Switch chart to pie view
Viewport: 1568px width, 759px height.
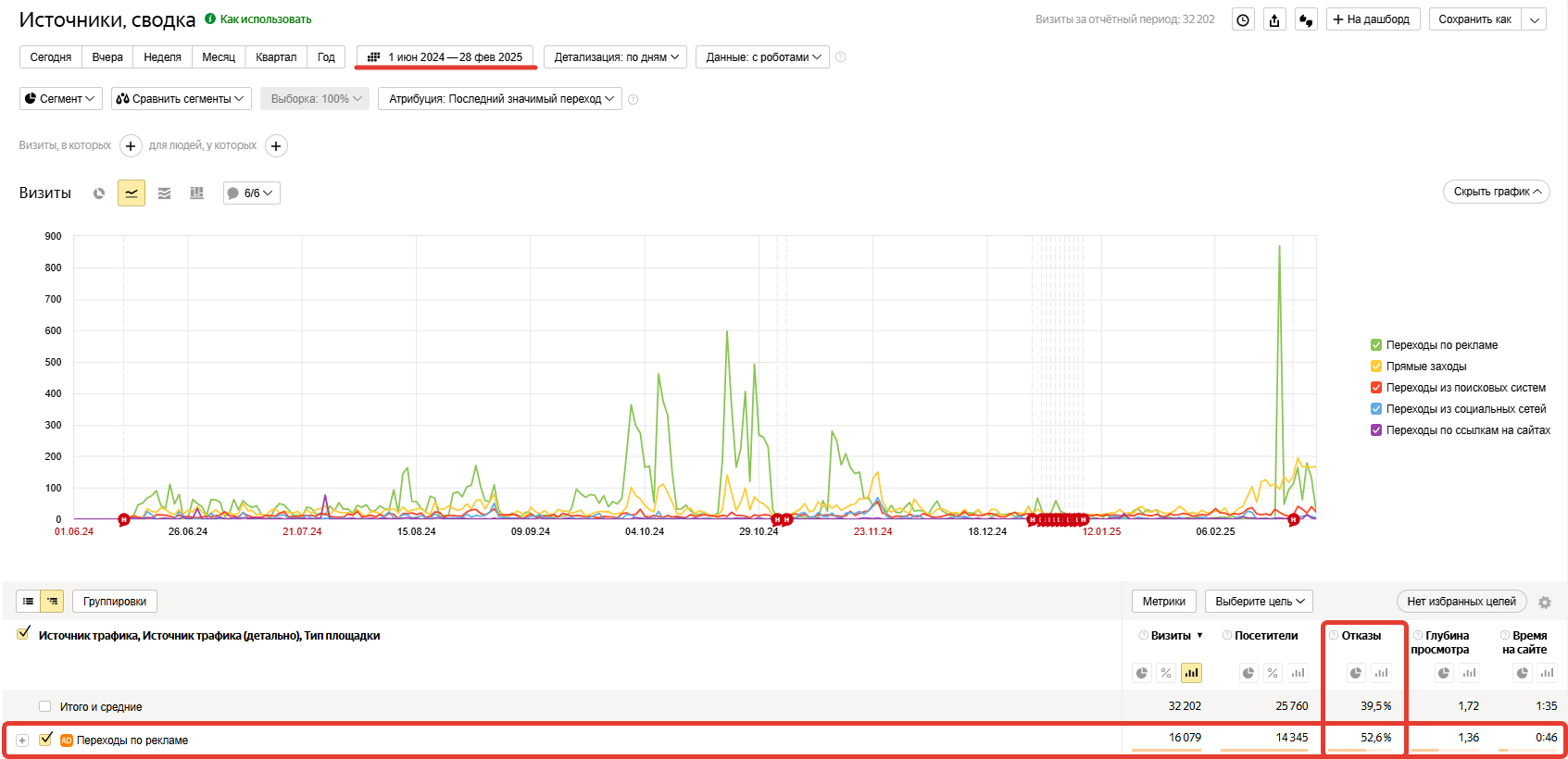coord(99,193)
